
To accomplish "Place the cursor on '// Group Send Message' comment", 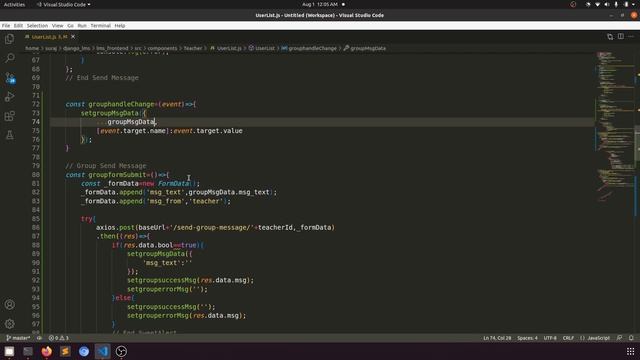I will click(x=105, y=166).
